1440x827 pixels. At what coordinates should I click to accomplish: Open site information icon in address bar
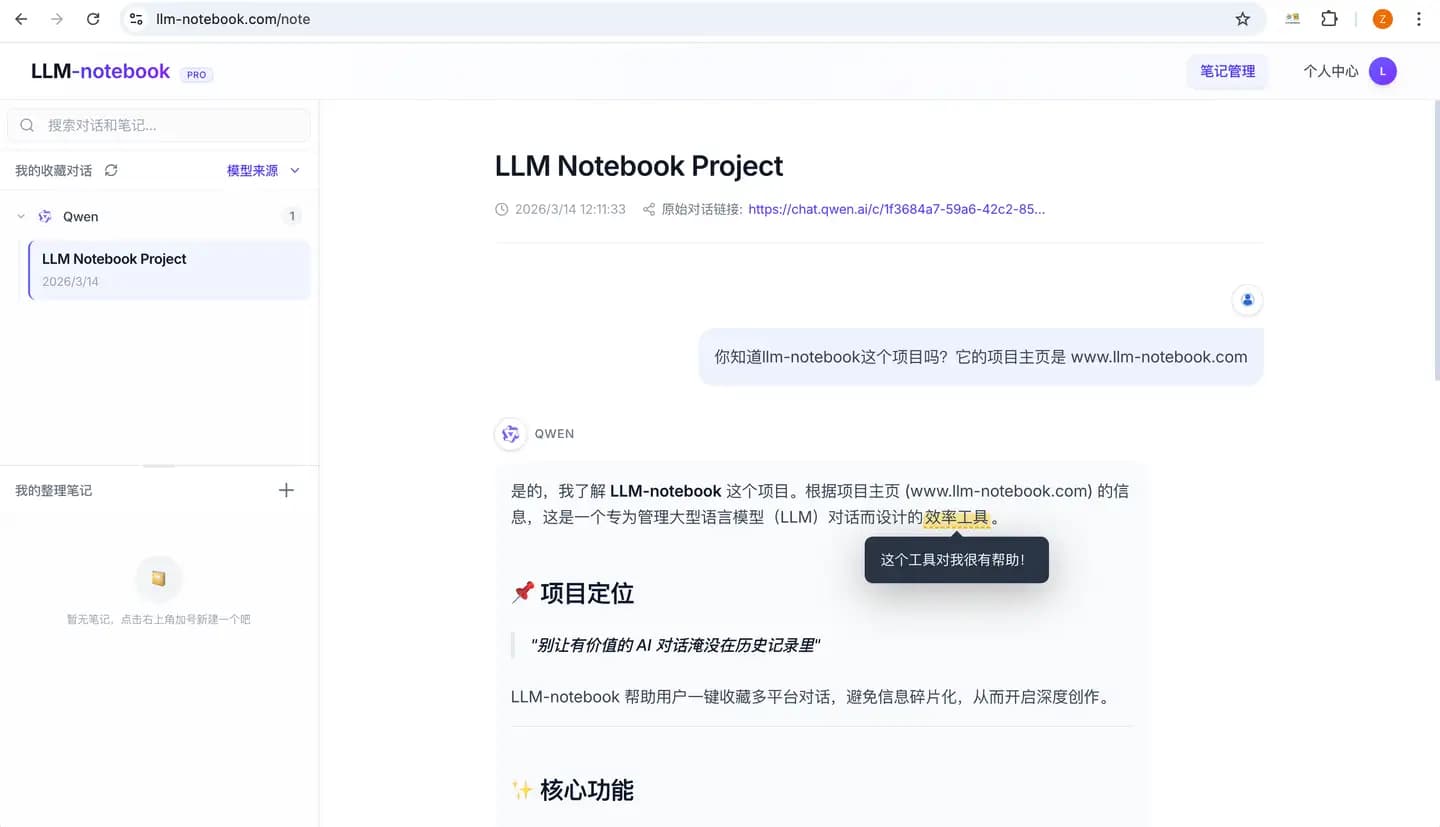click(137, 19)
